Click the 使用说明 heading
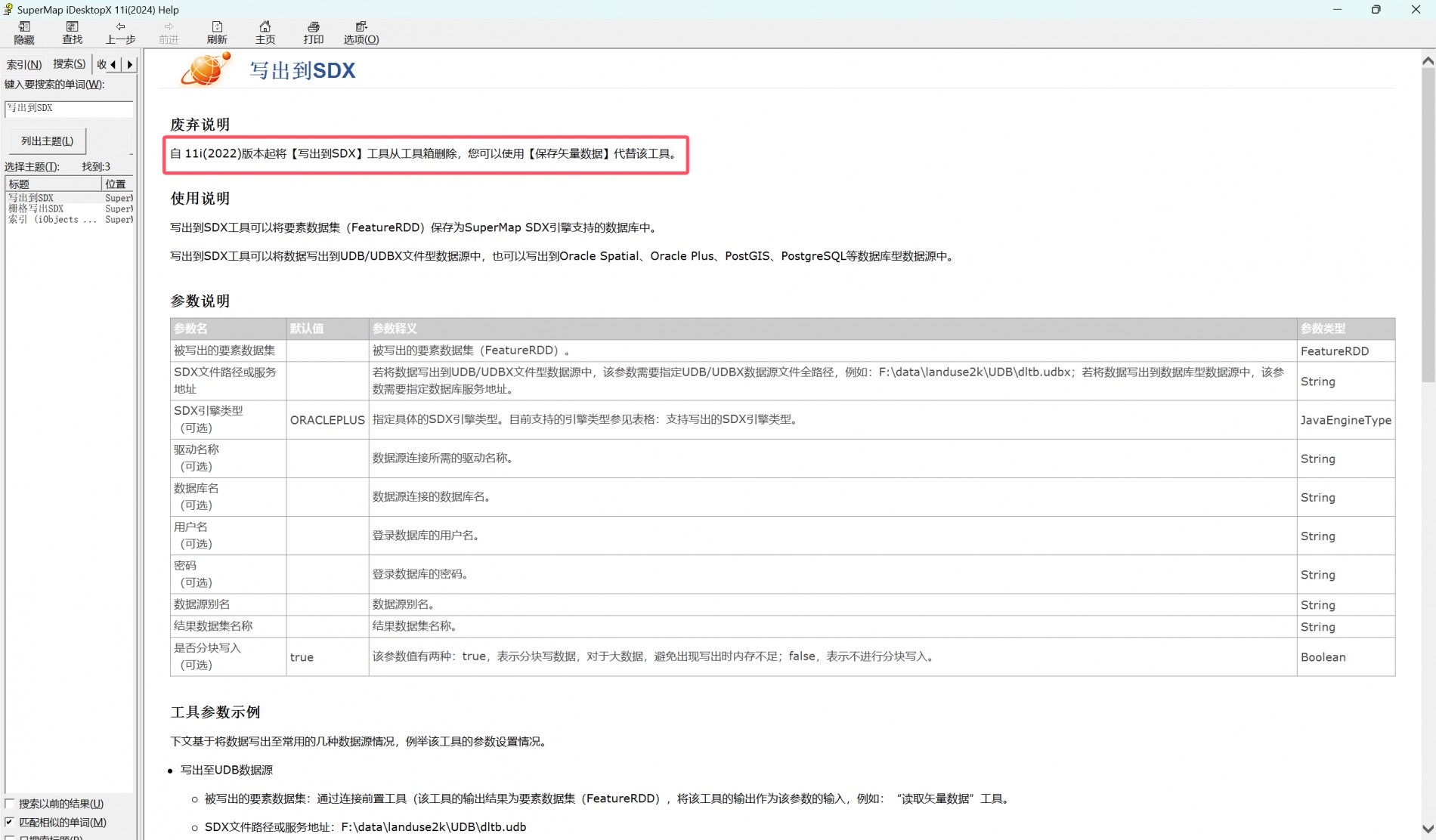 click(x=200, y=199)
